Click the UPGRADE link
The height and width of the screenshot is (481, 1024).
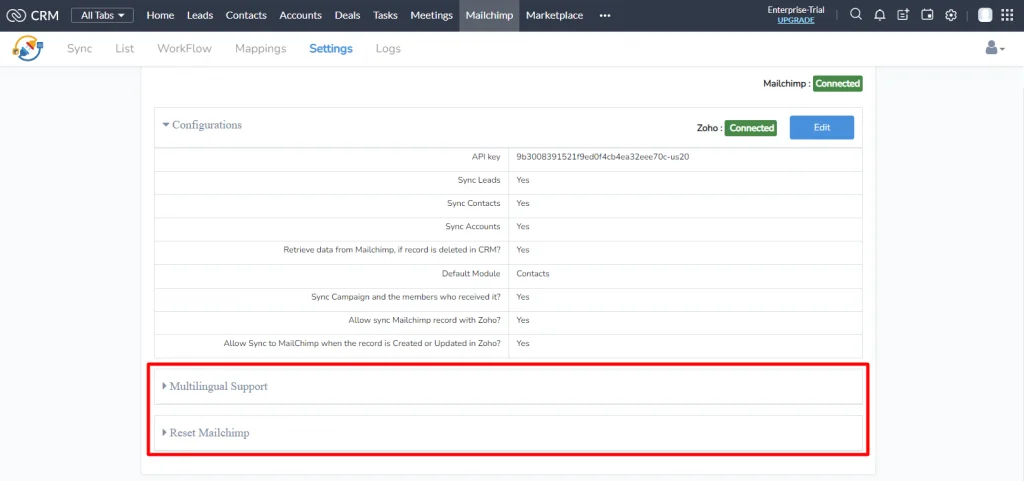coord(795,20)
